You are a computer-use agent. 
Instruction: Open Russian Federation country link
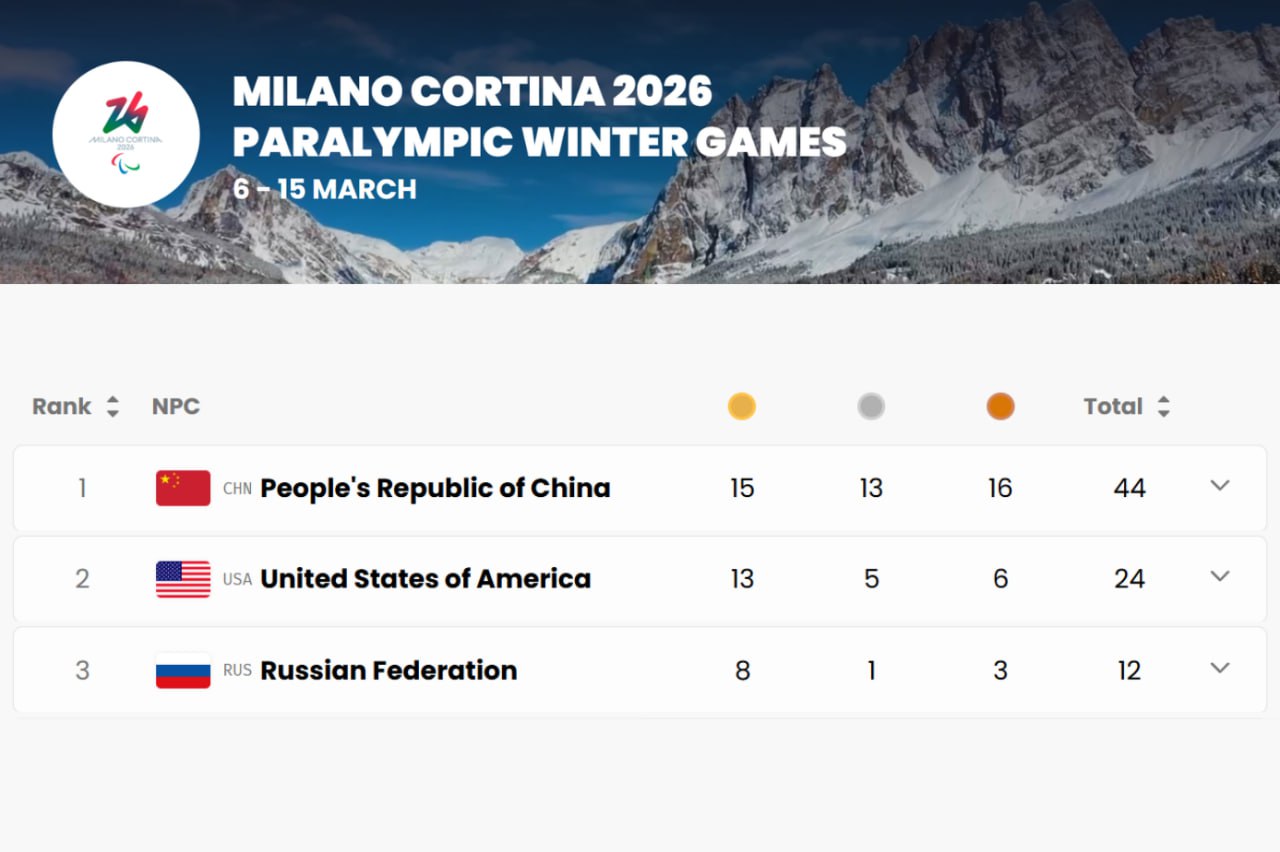pyautogui.click(x=388, y=670)
